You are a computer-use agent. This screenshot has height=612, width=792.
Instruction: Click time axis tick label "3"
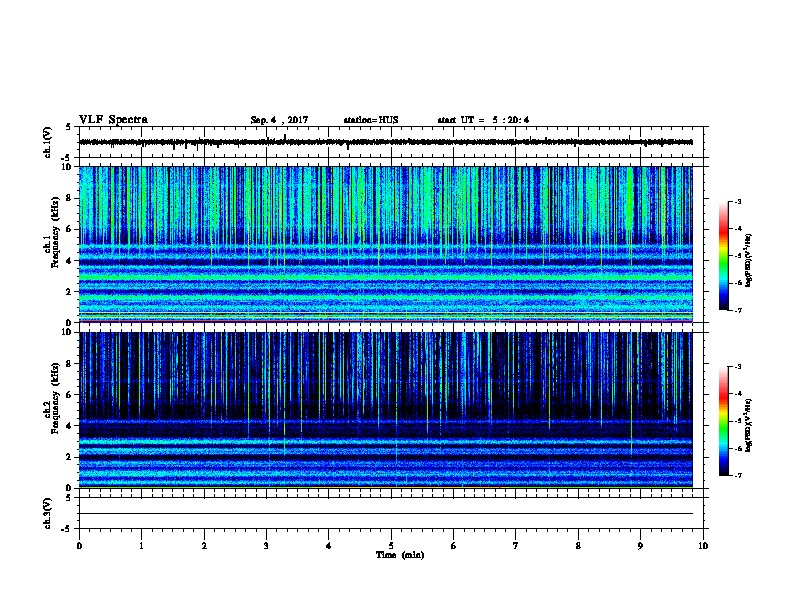click(266, 546)
